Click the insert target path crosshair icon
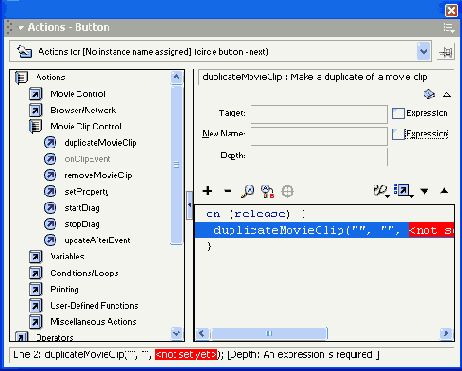This screenshot has width=462, height=371. click(x=287, y=191)
